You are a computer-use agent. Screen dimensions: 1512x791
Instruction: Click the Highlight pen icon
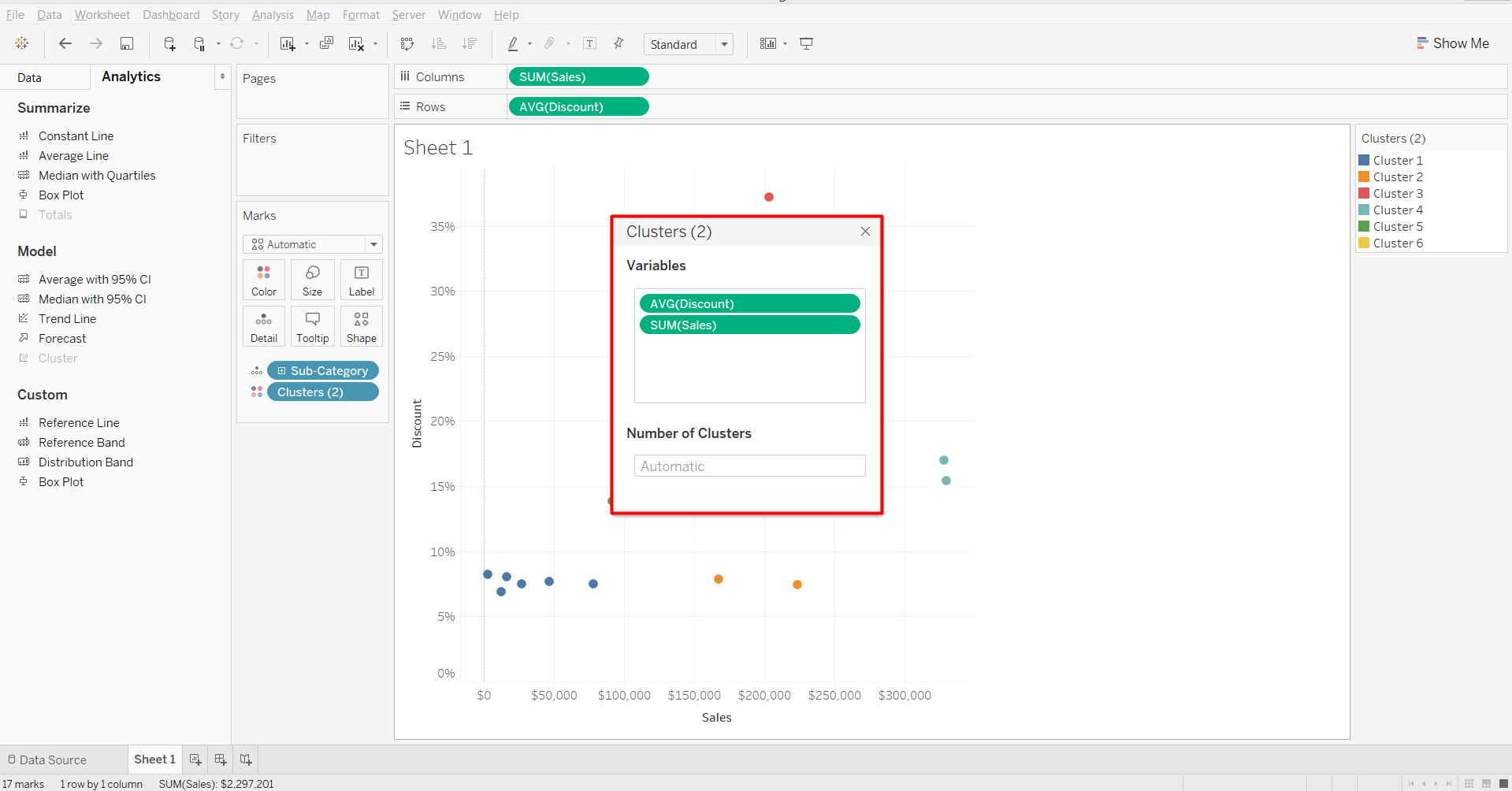[x=513, y=44]
